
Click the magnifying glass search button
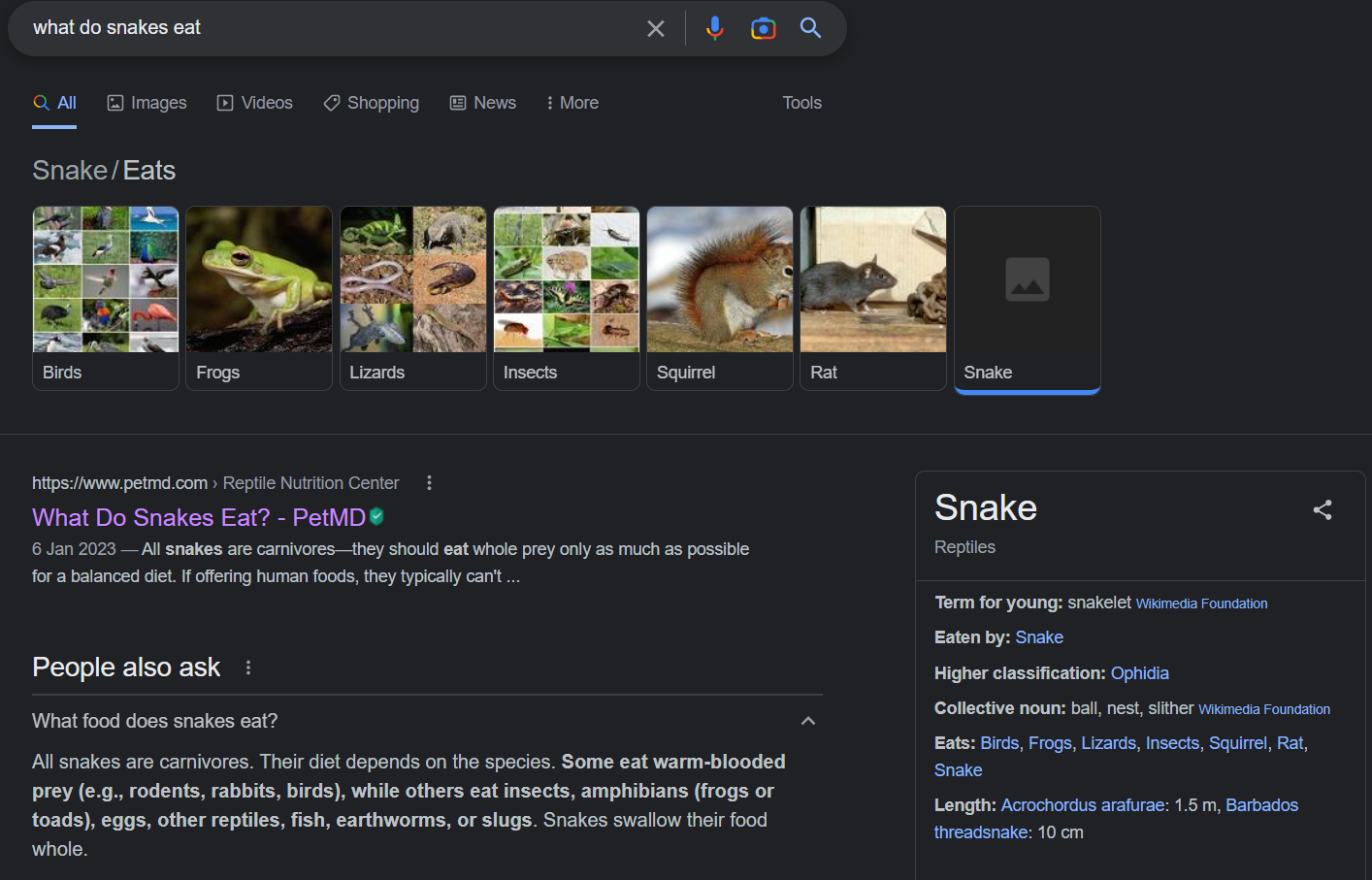pyautogui.click(x=810, y=28)
